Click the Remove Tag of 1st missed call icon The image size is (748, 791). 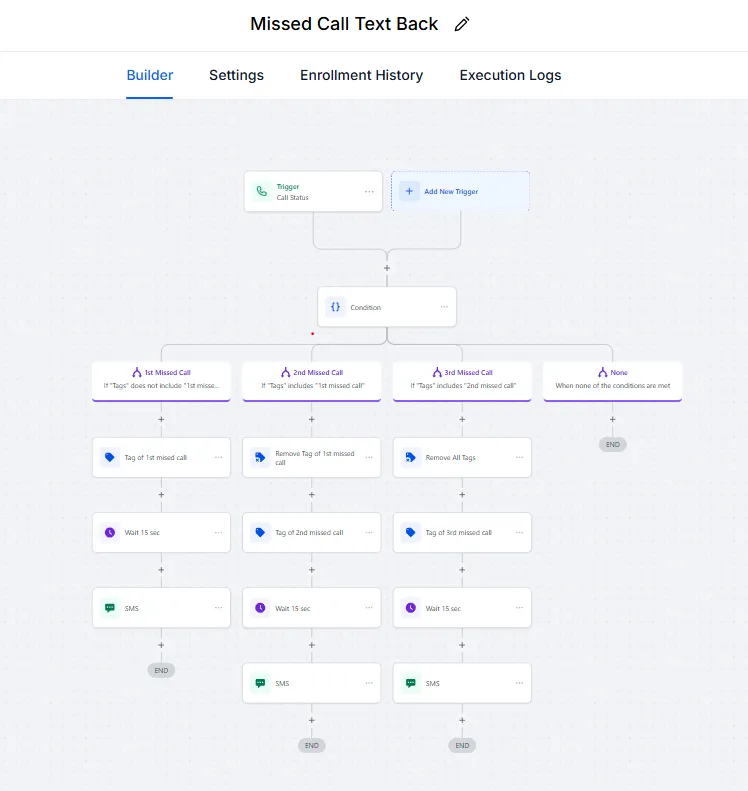260,457
